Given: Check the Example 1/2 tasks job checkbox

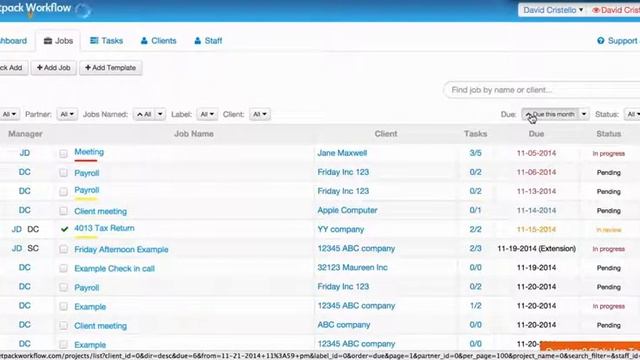Looking at the screenshot, I should [x=63, y=307].
